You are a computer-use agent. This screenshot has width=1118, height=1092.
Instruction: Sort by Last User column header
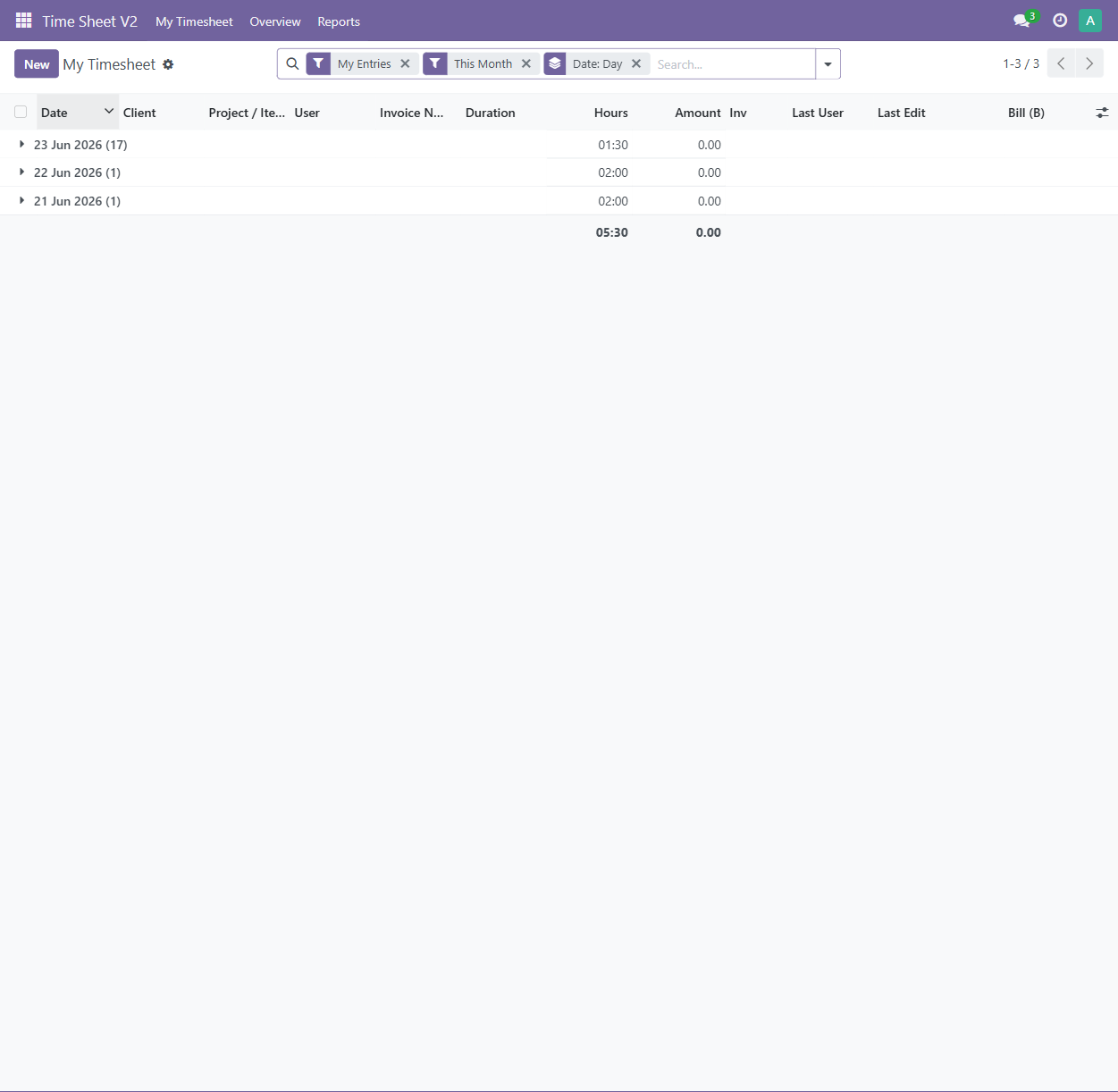818,113
